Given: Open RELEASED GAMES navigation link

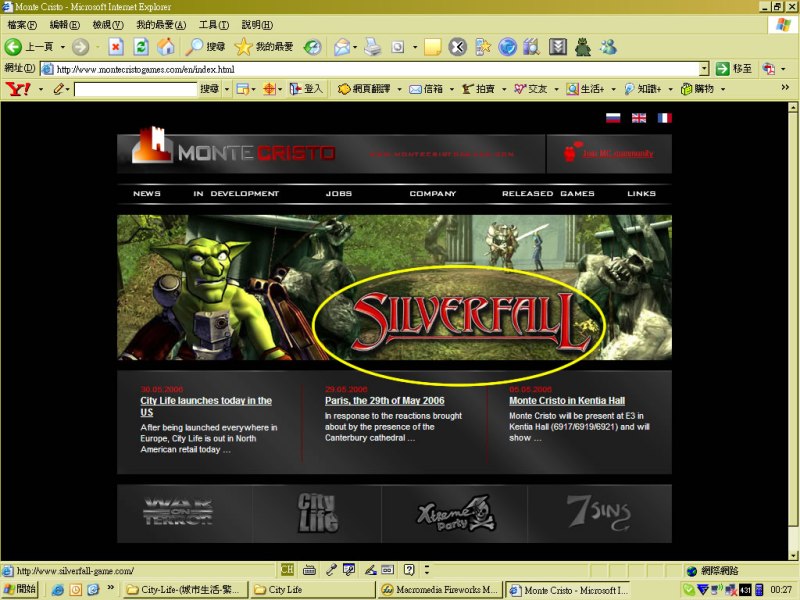Looking at the screenshot, I should (548, 194).
